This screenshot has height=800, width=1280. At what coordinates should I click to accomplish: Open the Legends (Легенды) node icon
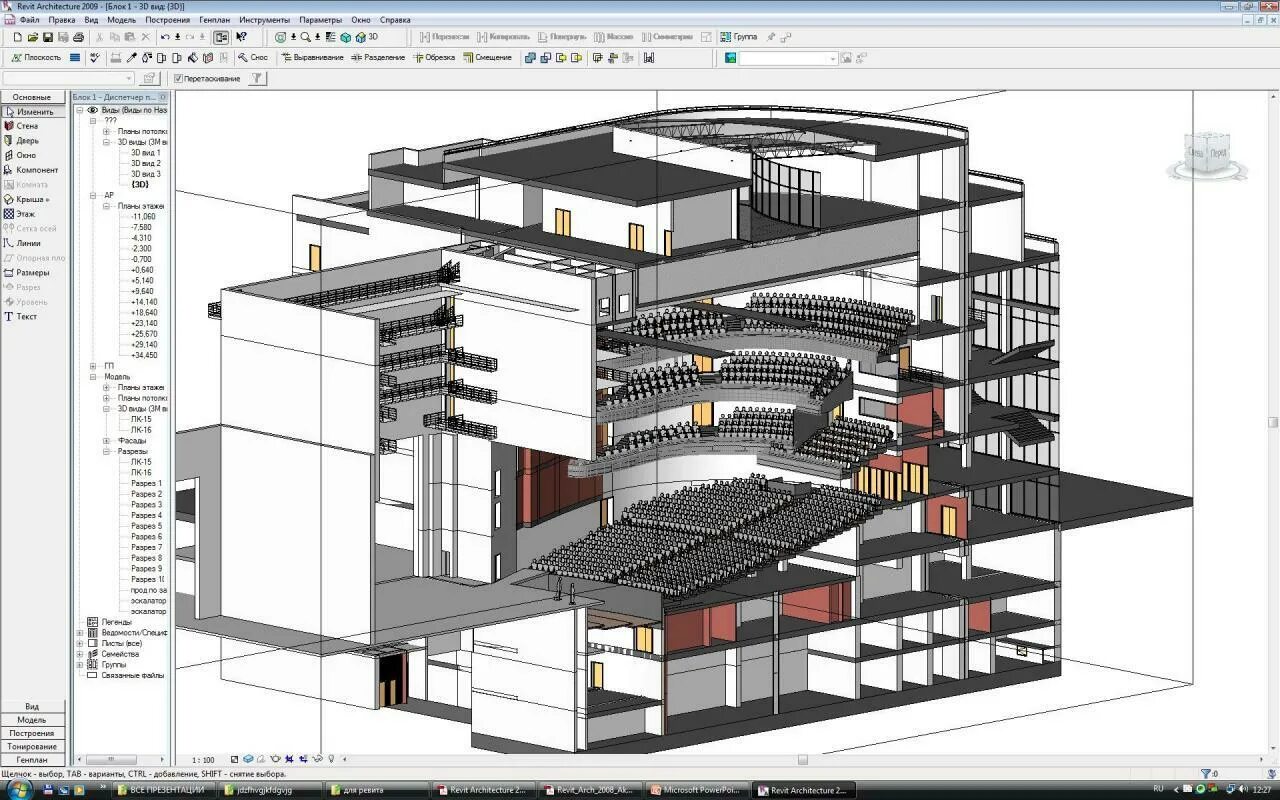point(93,622)
